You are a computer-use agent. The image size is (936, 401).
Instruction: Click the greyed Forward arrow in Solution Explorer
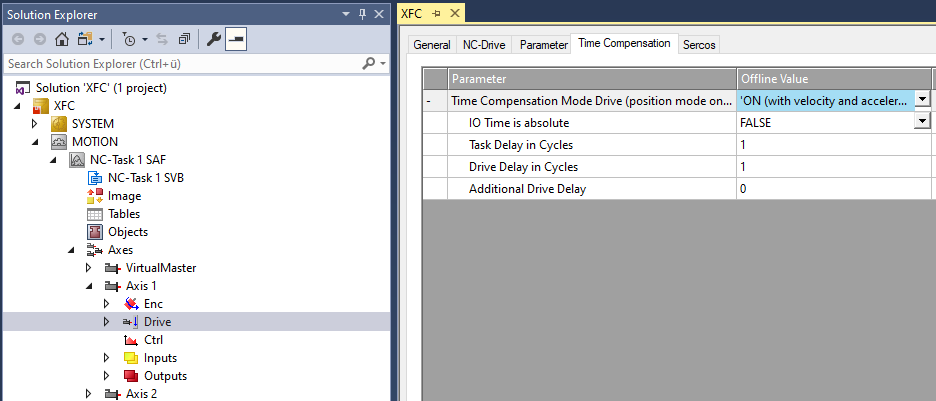click(39, 39)
